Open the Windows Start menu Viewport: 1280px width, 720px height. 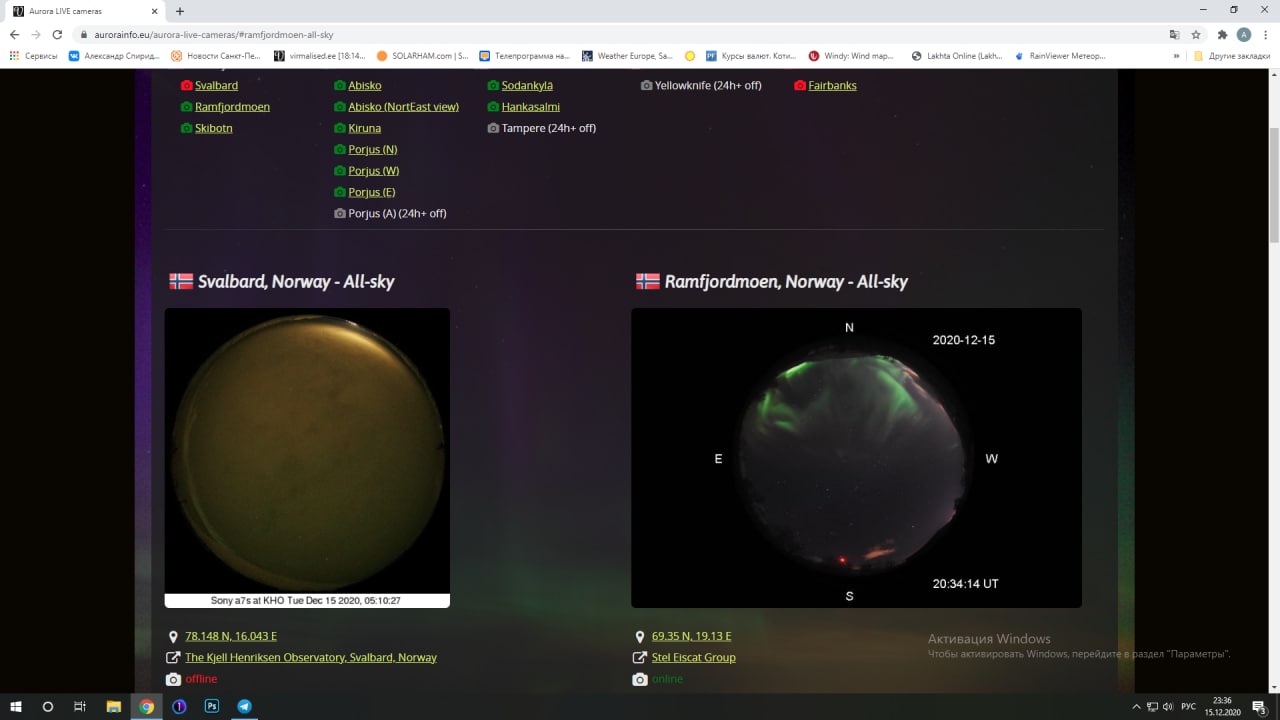pos(16,706)
